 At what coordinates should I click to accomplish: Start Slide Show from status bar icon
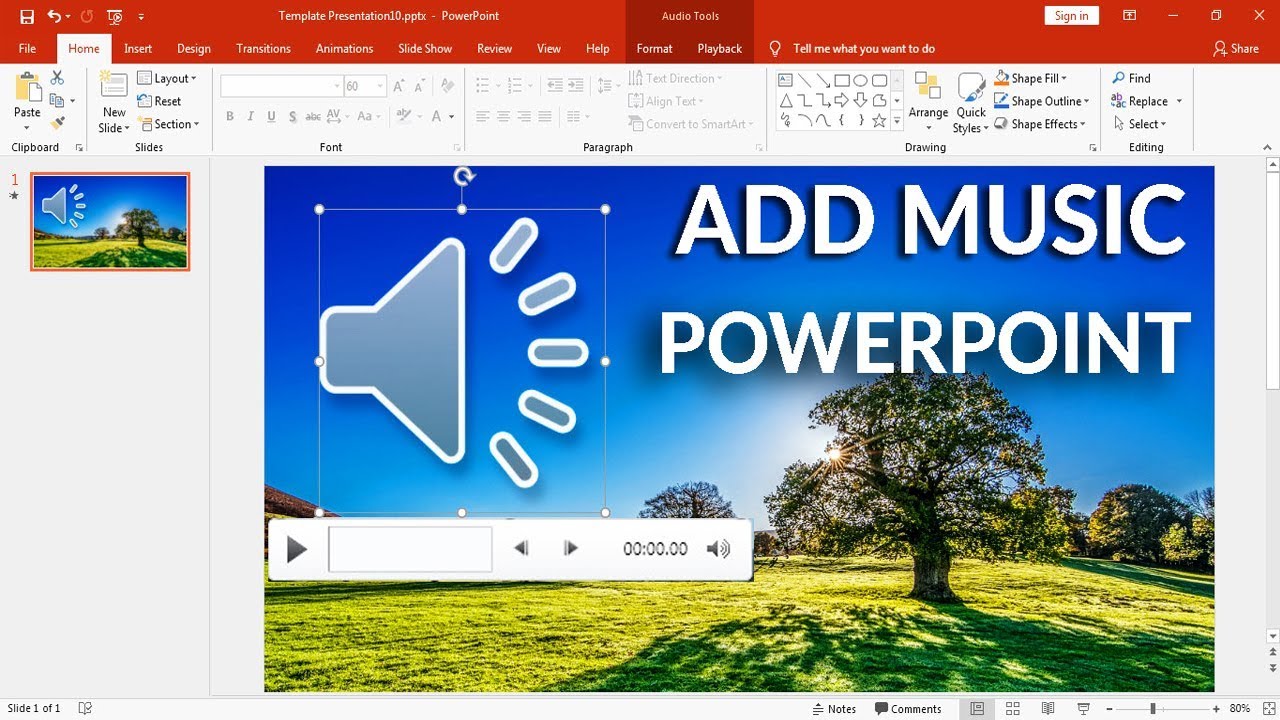click(x=1083, y=708)
